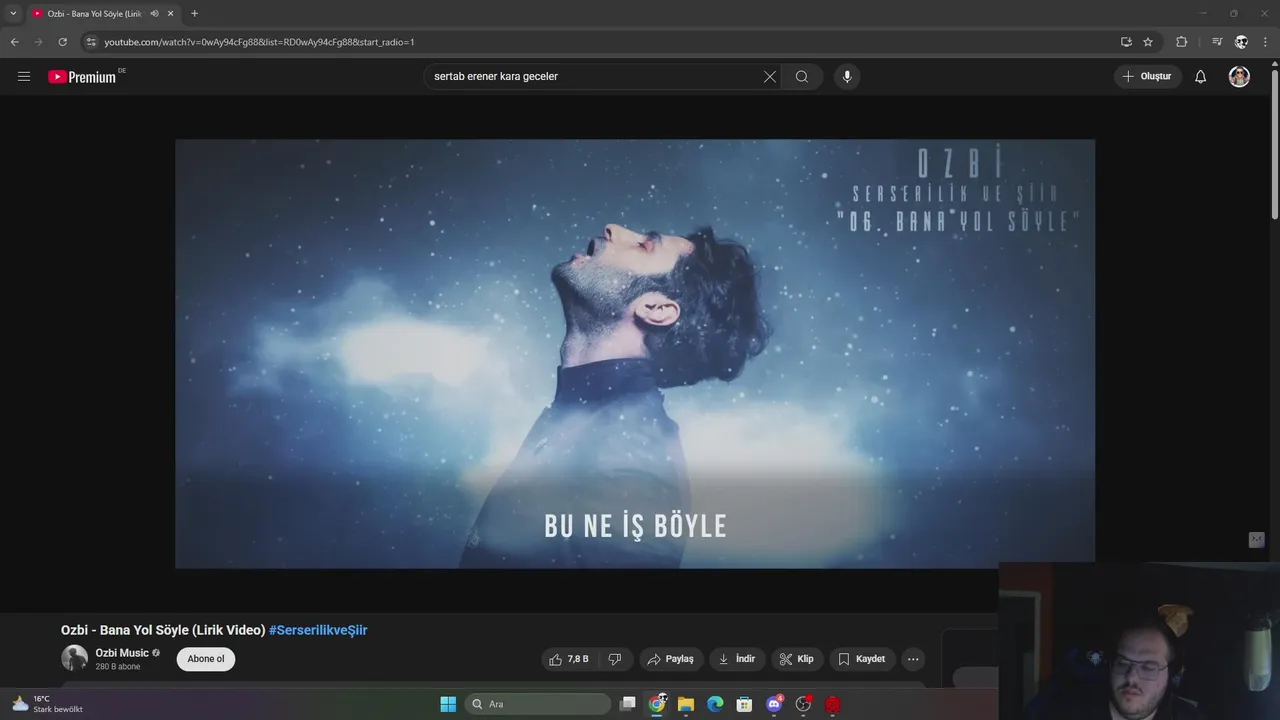Open the weather widget showing 16°C
The width and height of the screenshot is (1280, 720).
pos(47,704)
